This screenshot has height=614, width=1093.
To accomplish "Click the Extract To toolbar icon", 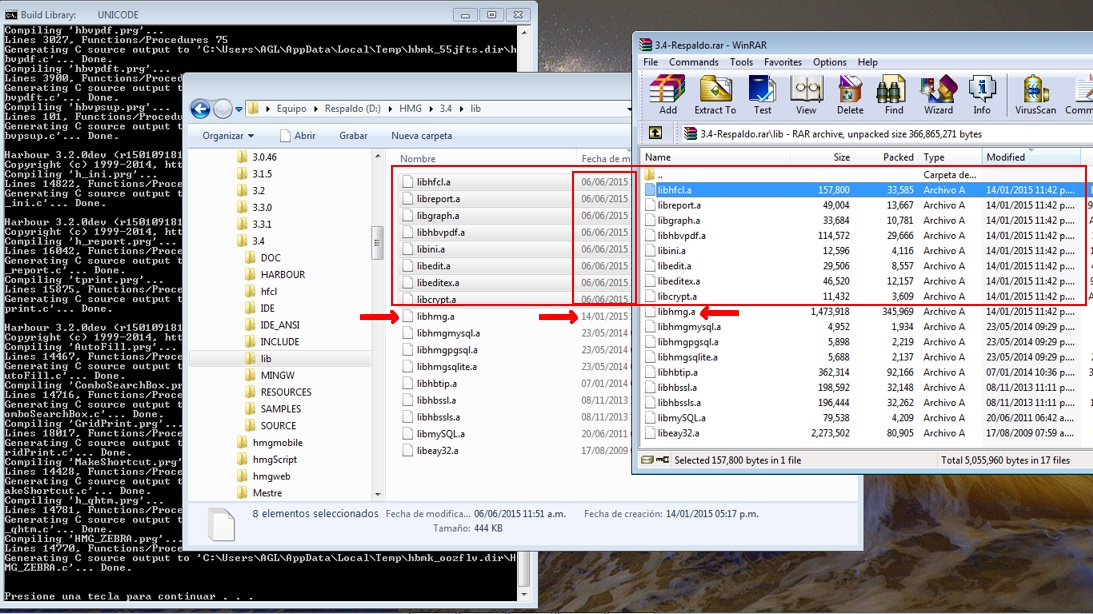I will coord(715,95).
